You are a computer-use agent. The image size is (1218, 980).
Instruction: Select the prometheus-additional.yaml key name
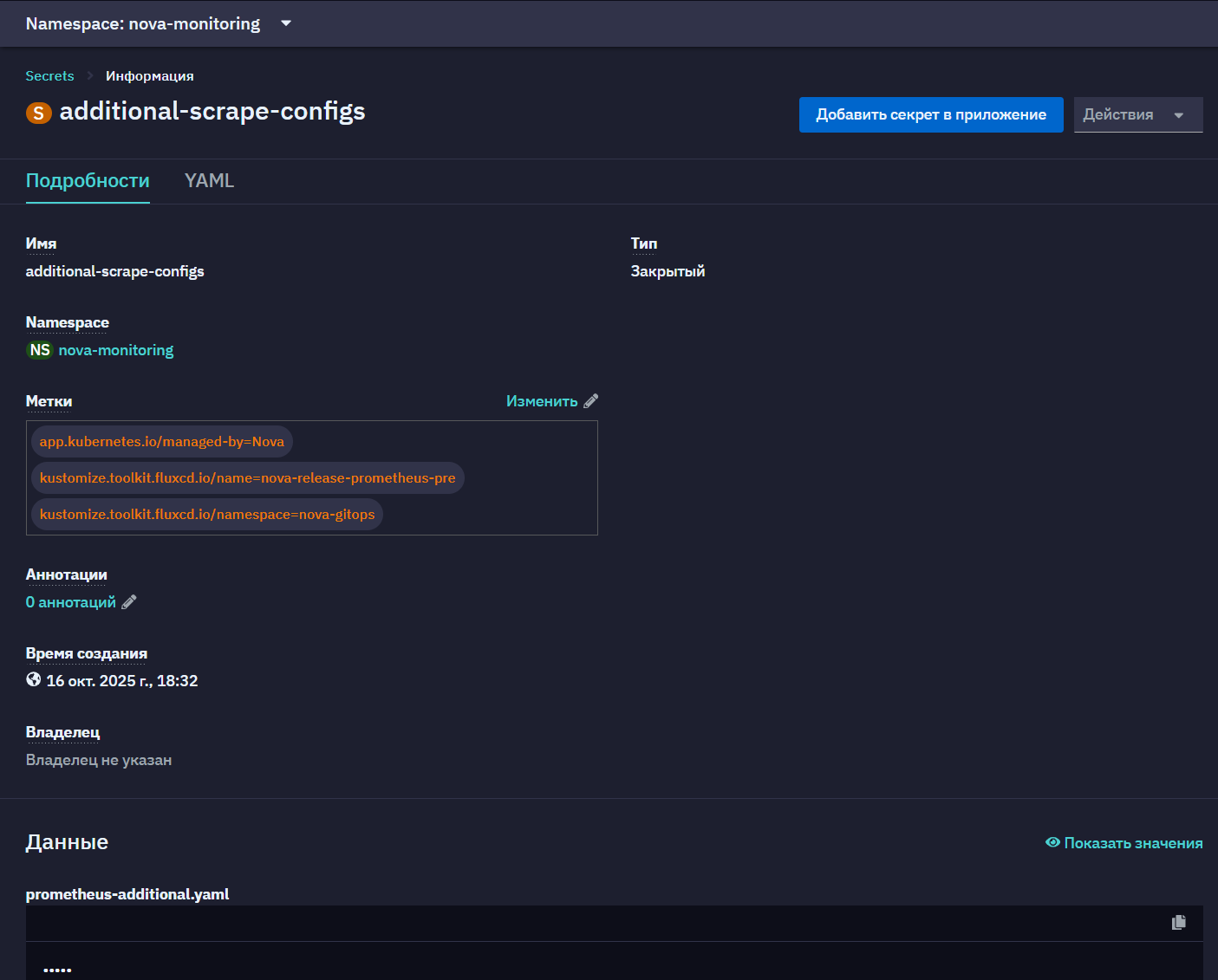pos(127,894)
